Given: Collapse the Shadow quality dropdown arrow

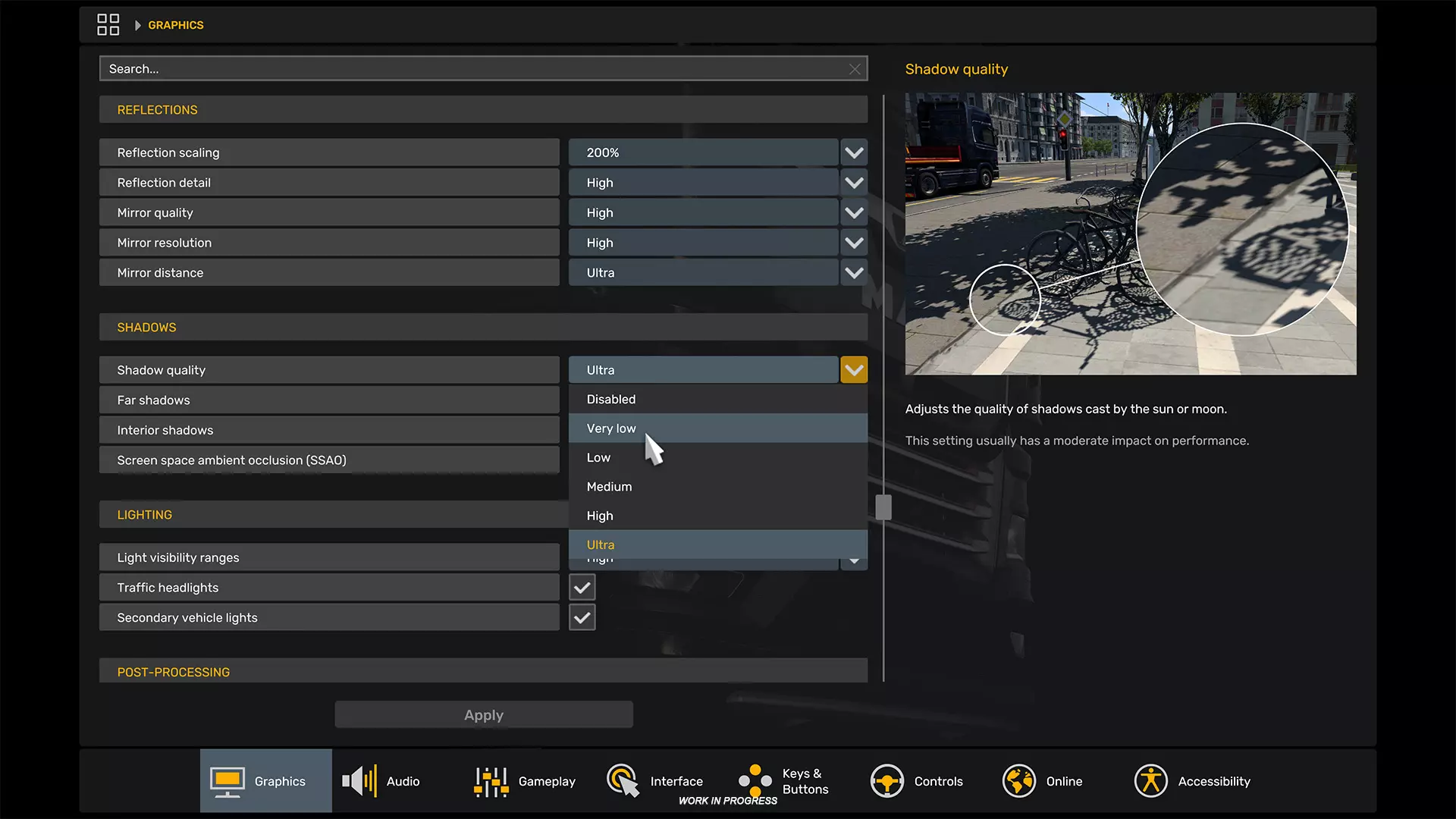Looking at the screenshot, I should pyautogui.click(x=854, y=370).
